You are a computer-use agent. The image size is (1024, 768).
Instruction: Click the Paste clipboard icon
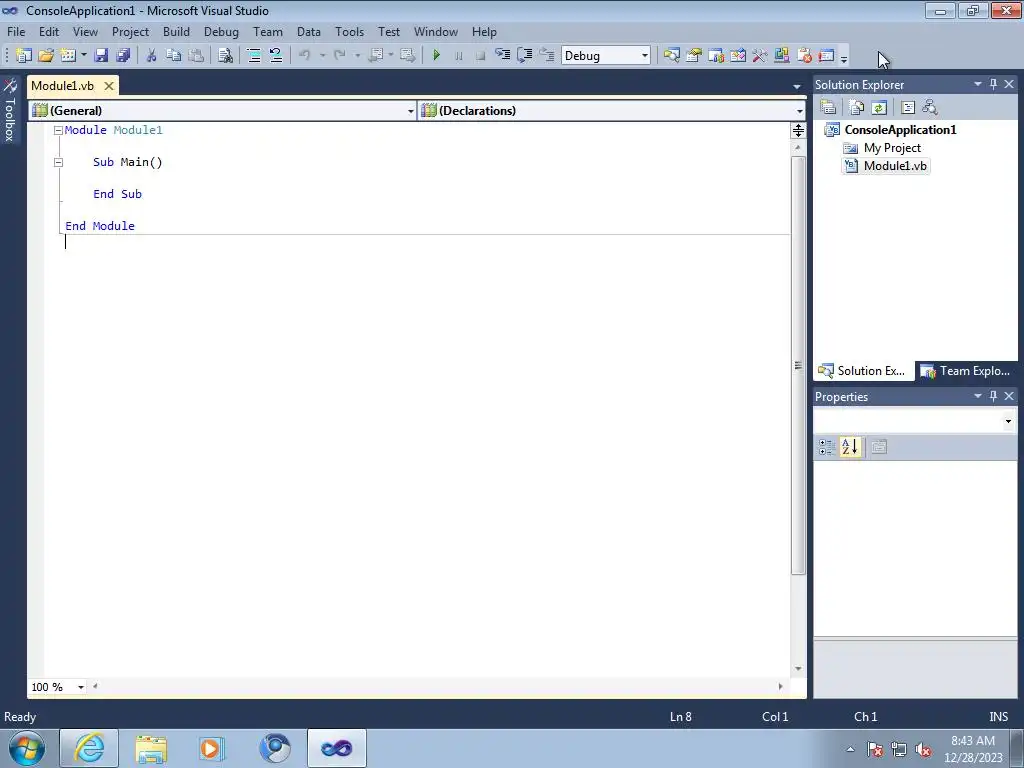pyautogui.click(x=195, y=56)
